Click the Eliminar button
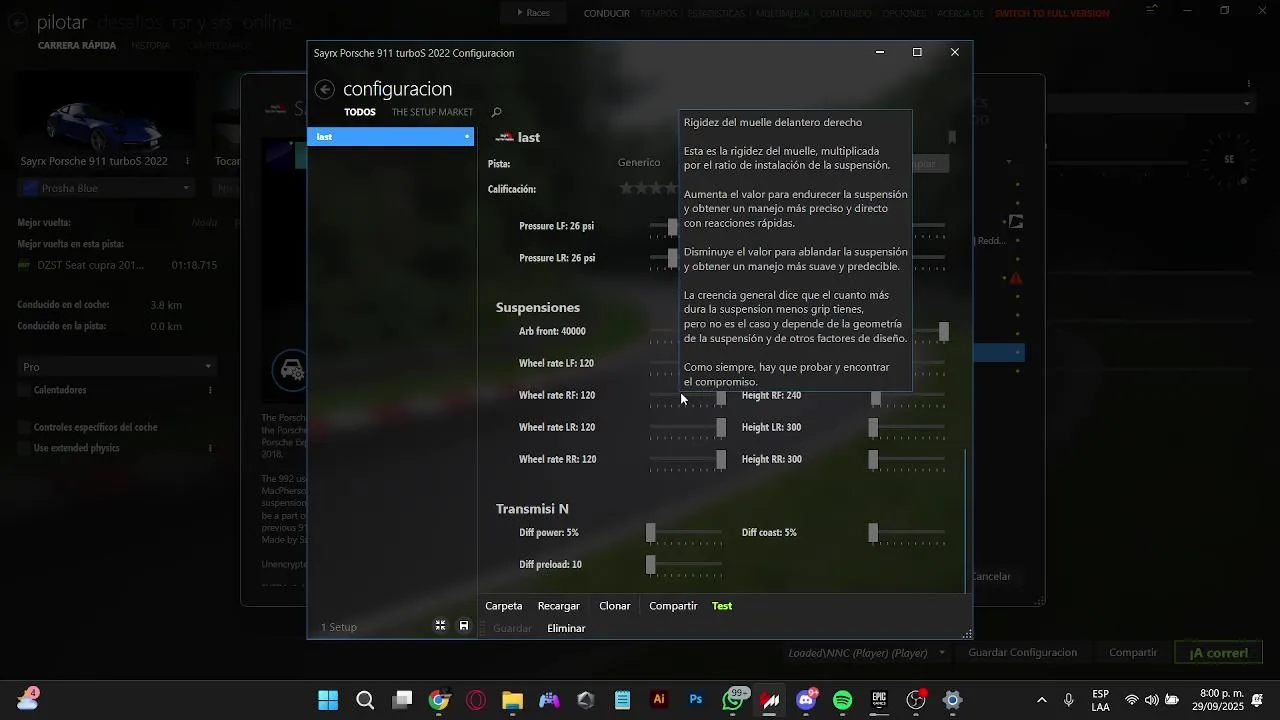Screen dimensions: 1280x720 tap(566, 628)
